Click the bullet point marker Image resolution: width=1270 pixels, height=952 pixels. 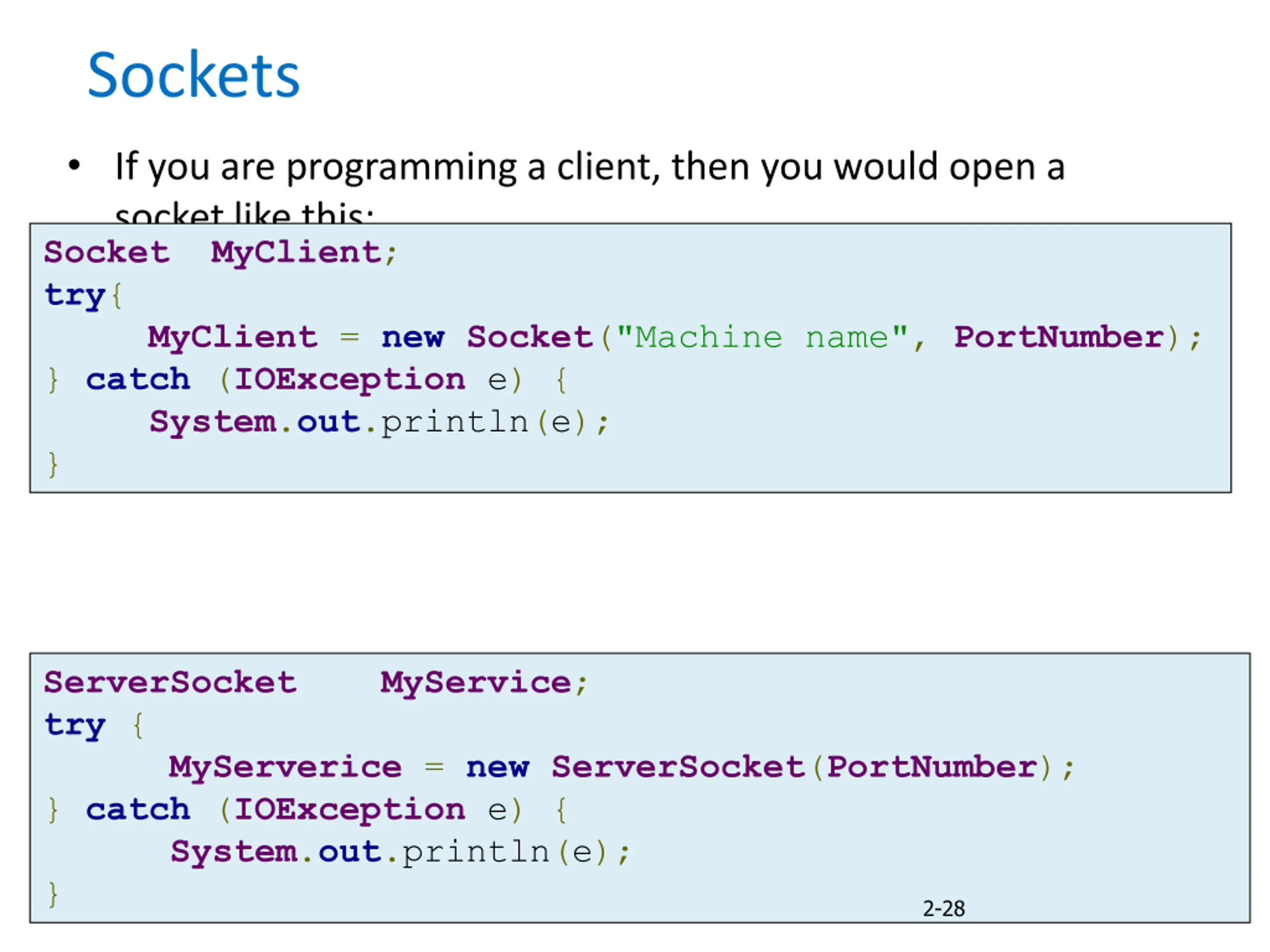[74, 166]
